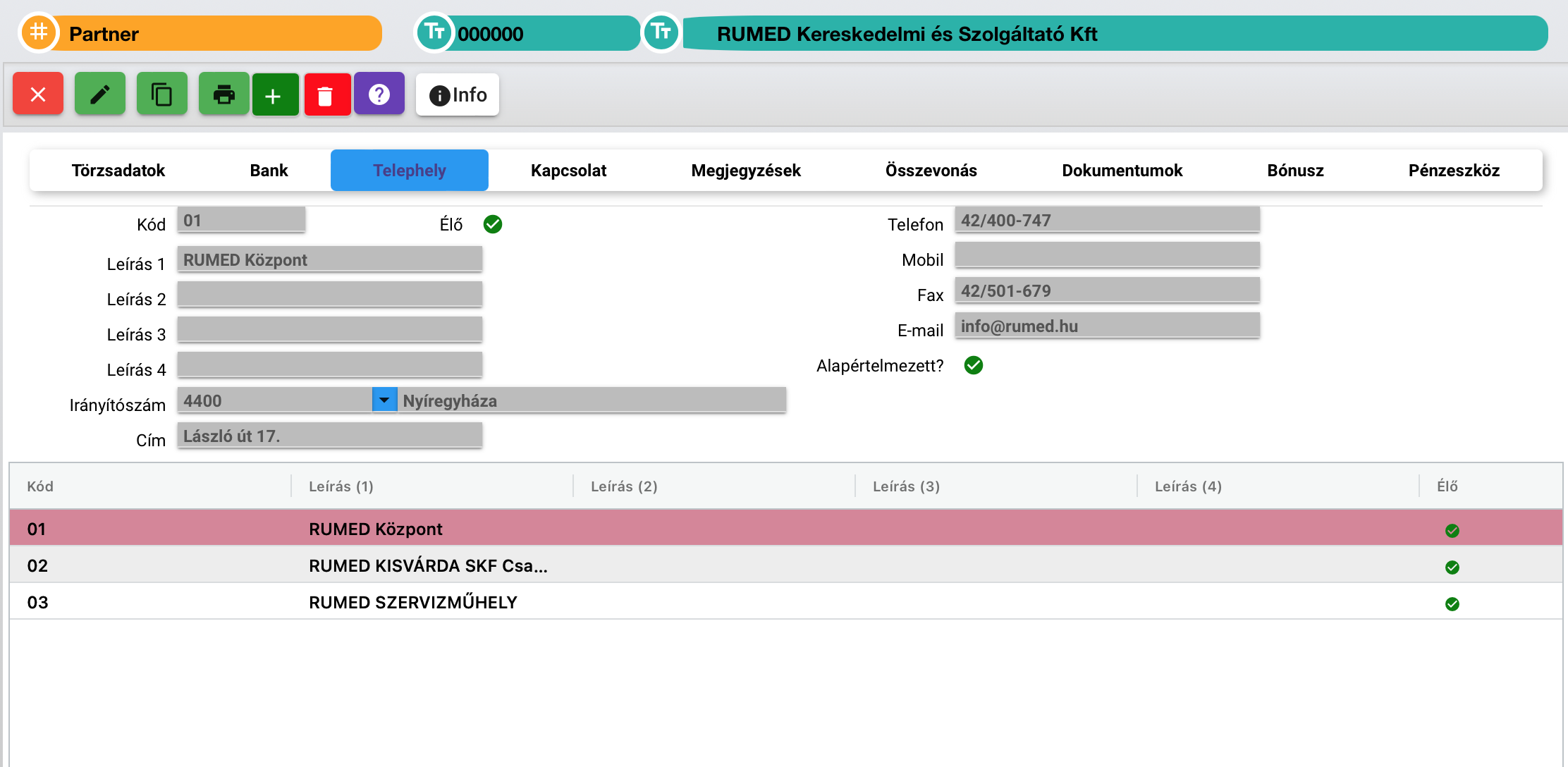1568x767 pixels.
Task: Switch to the Törzsadatok tab
Action: (118, 171)
